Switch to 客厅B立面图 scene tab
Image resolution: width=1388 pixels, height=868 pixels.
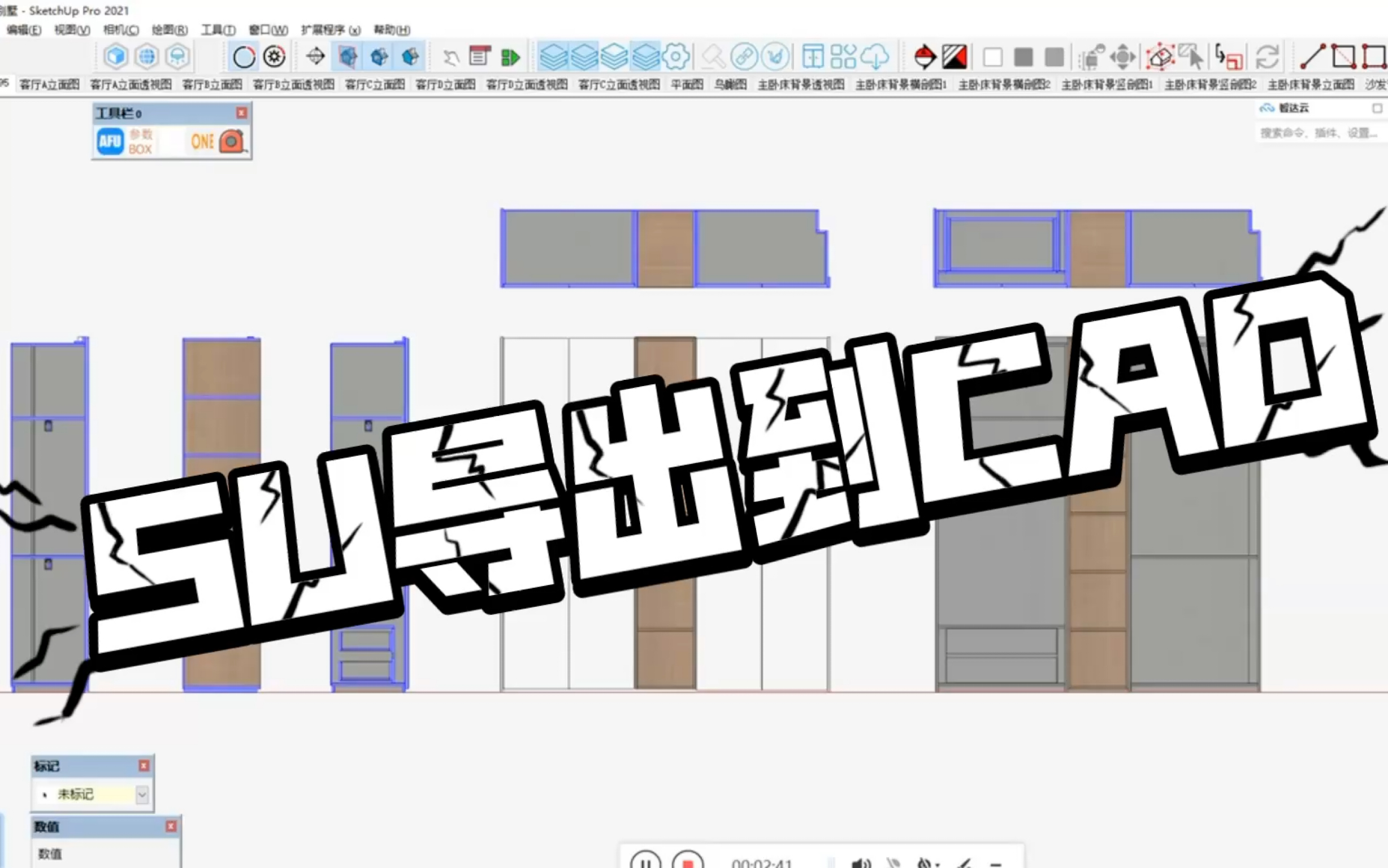click(x=212, y=85)
